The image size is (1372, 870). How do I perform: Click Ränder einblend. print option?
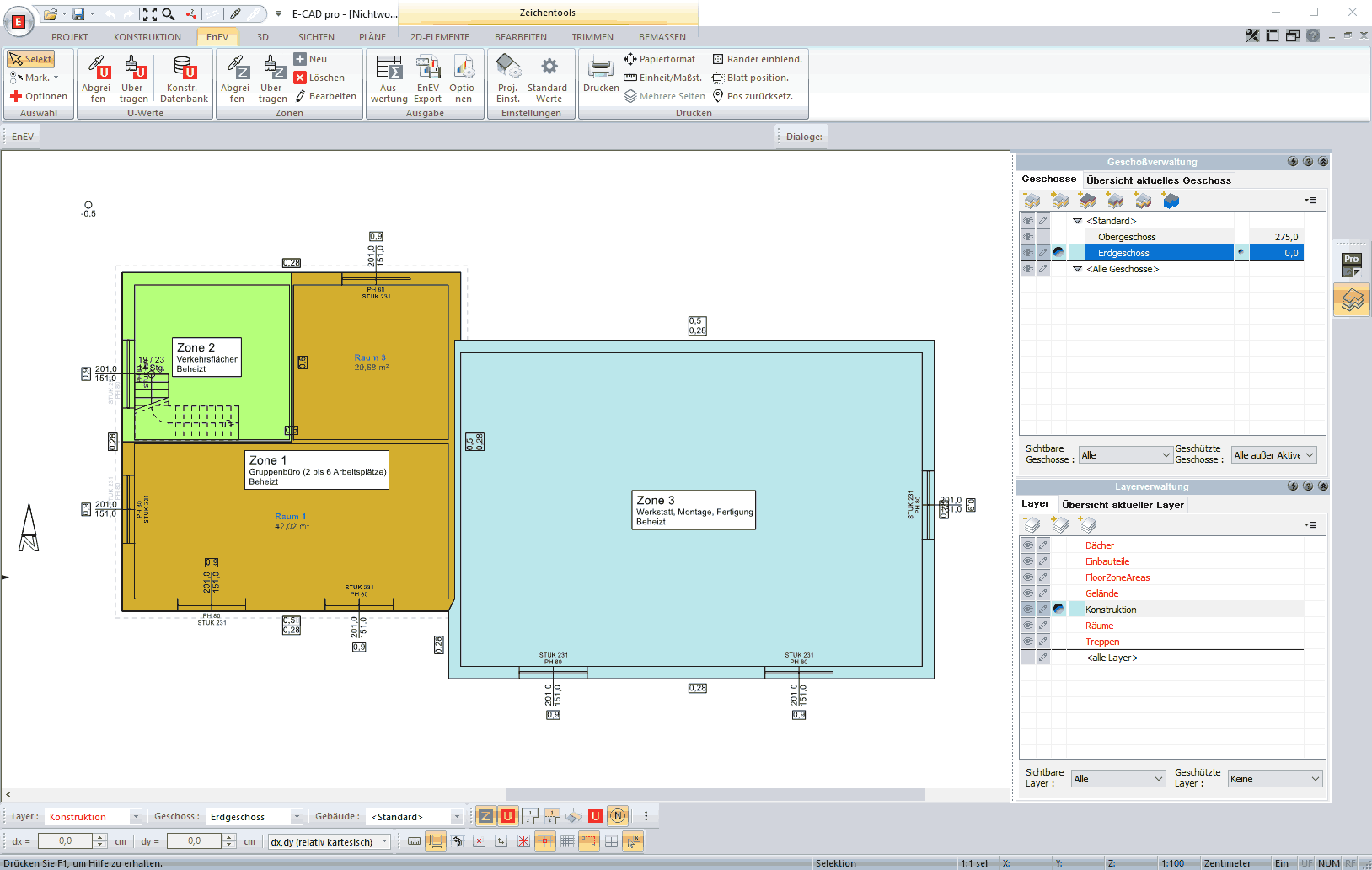(x=758, y=59)
